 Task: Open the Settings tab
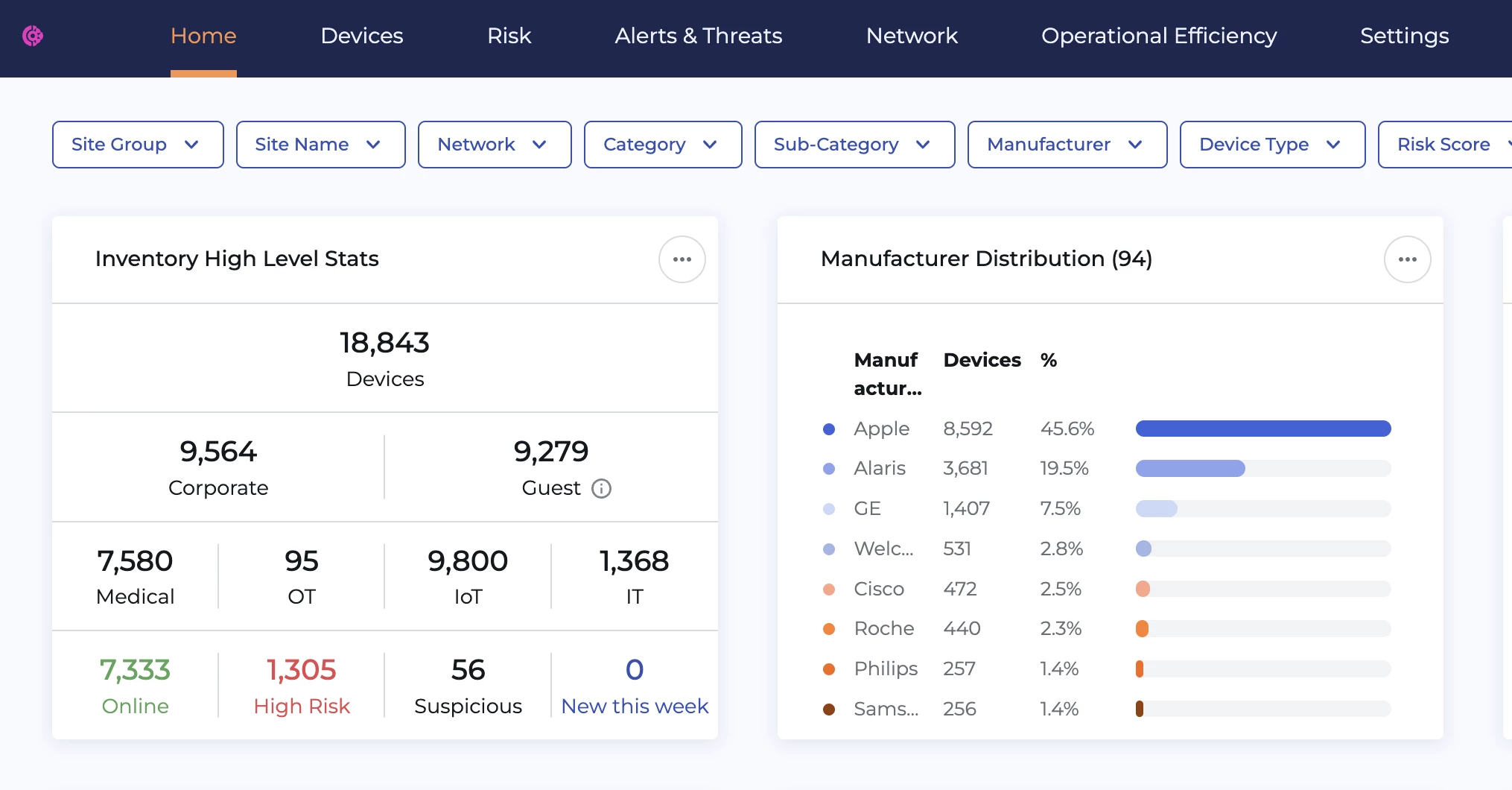point(1404,36)
